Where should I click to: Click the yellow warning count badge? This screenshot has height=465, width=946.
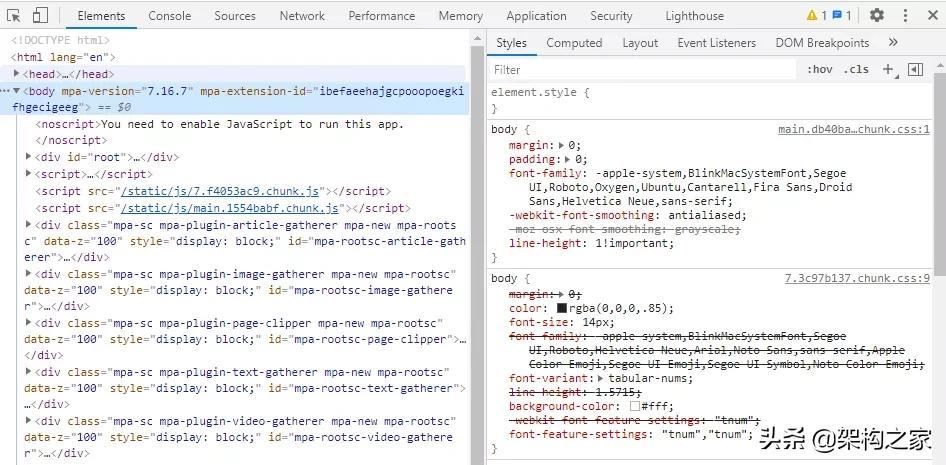click(817, 15)
